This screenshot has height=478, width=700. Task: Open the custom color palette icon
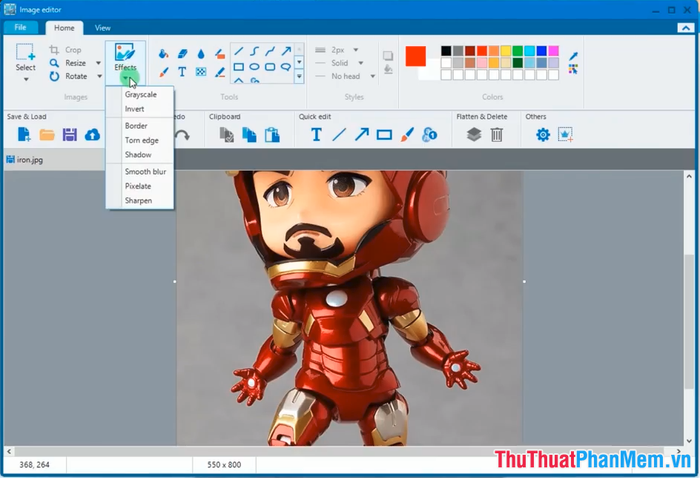click(x=573, y=69)
